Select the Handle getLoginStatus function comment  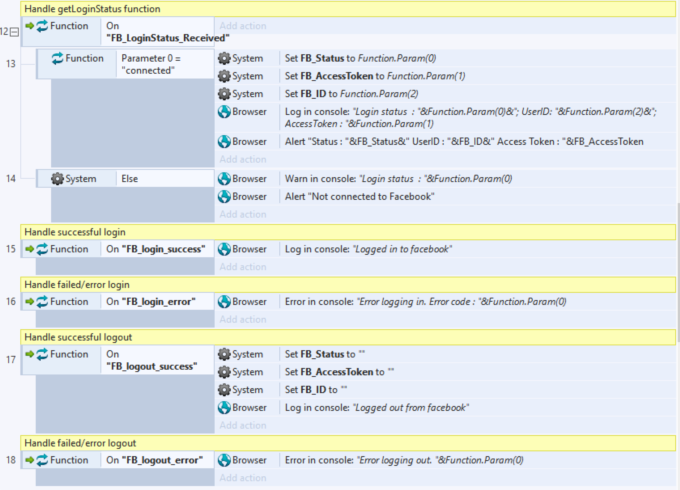coord(348,9)
